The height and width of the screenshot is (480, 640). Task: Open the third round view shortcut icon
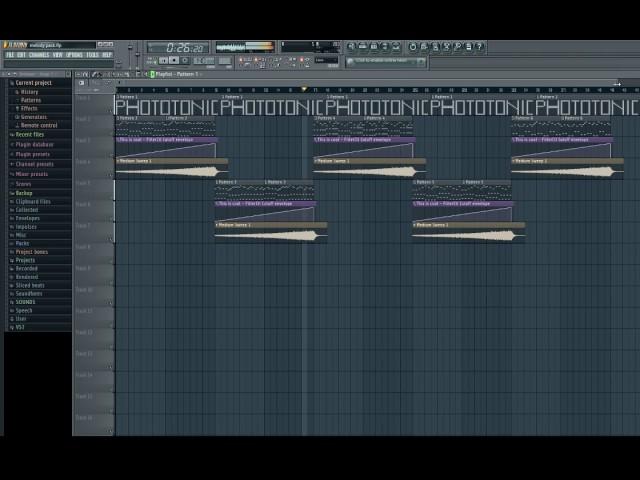373,47
